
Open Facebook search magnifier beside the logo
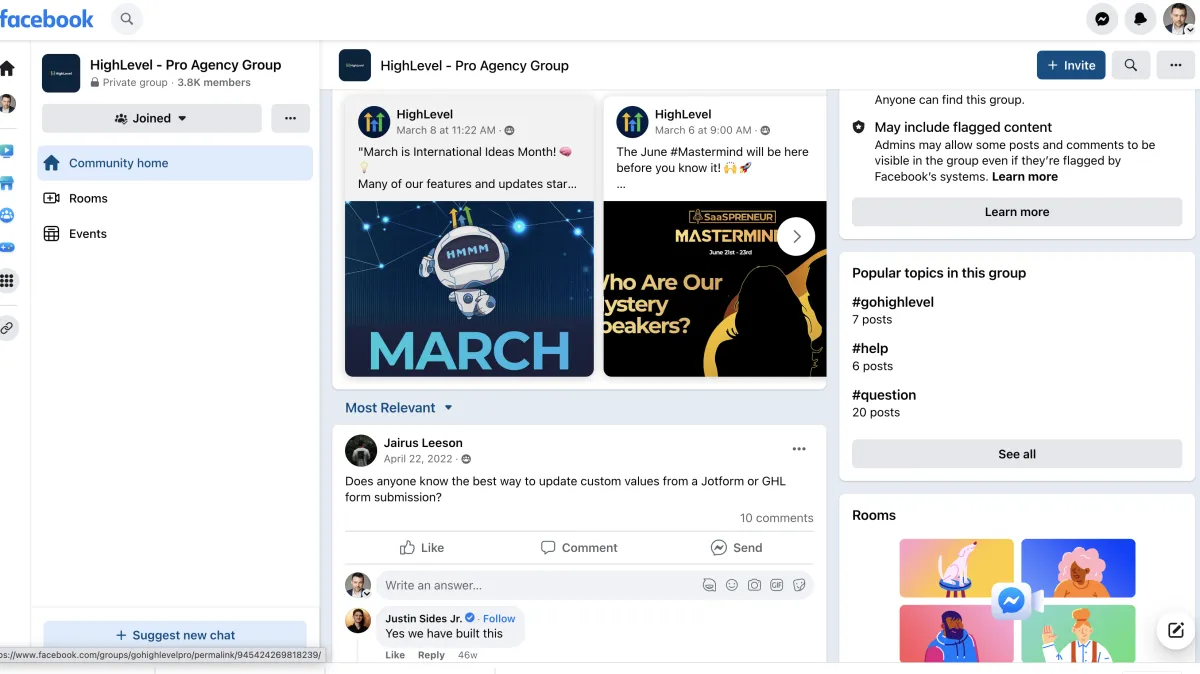tap(126, 19)
